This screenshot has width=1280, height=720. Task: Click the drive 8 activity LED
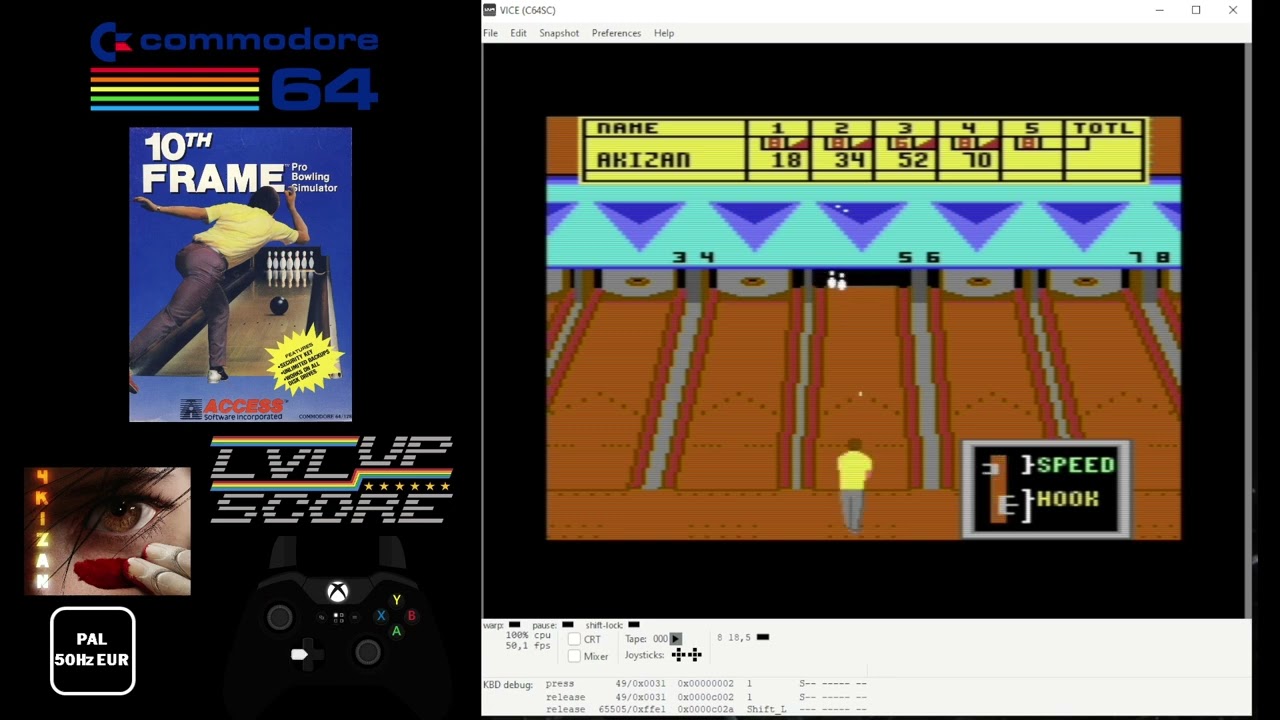click(x=763, y=637)
